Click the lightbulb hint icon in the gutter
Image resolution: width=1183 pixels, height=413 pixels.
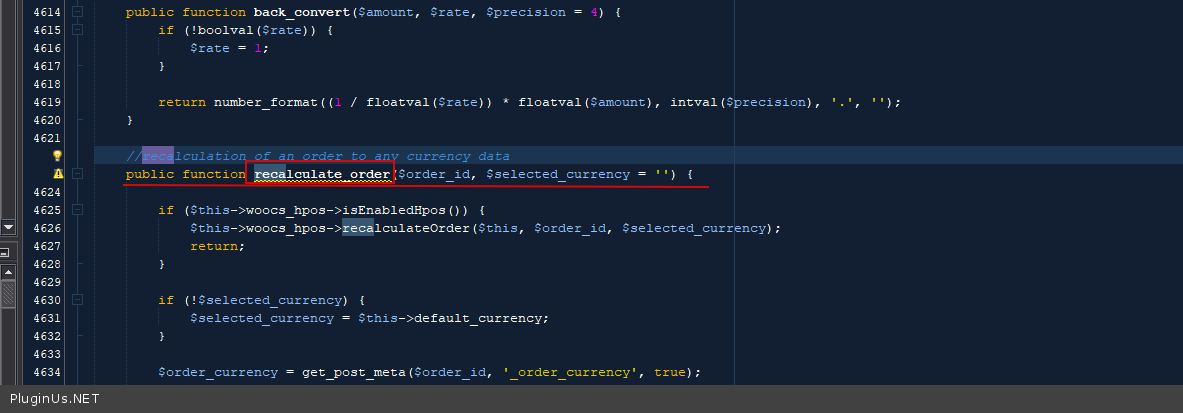point(57,156)
